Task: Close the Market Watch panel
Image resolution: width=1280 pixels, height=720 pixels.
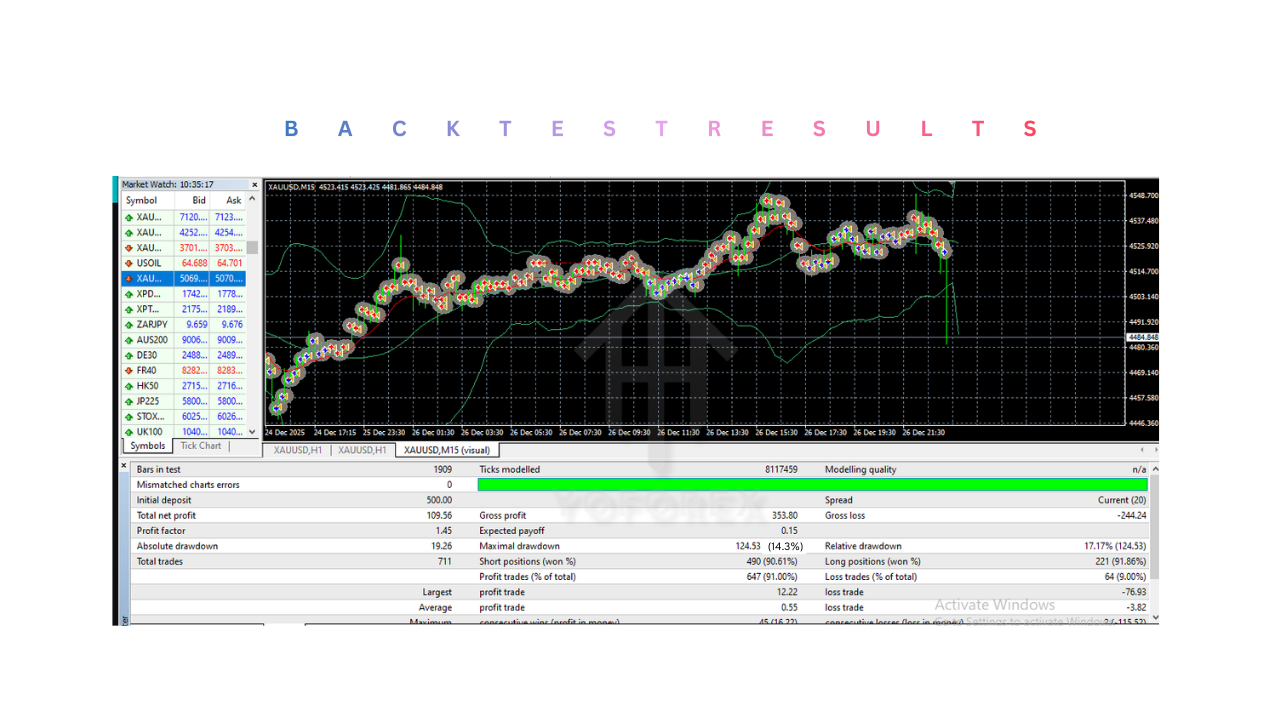Action: 254,185
